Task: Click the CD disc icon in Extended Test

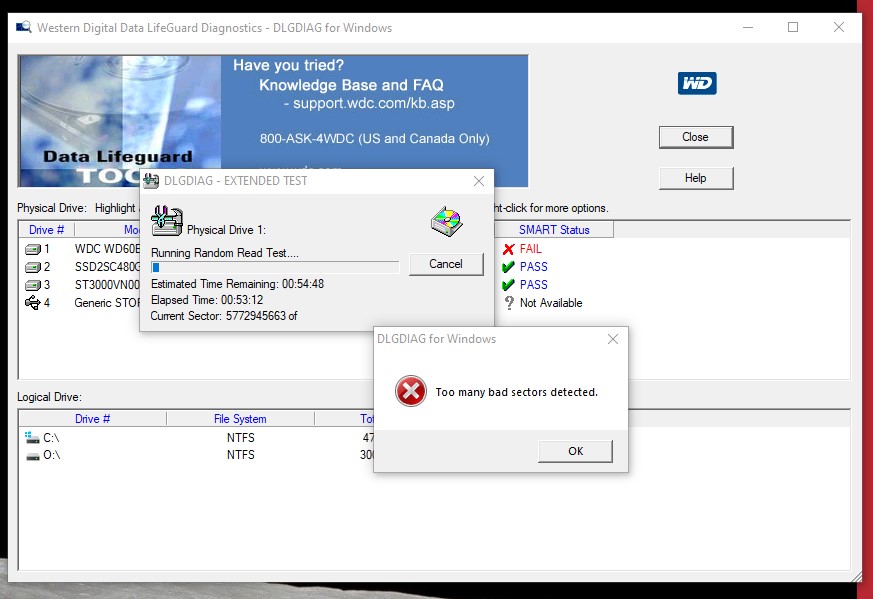Action: coord(446,222)
